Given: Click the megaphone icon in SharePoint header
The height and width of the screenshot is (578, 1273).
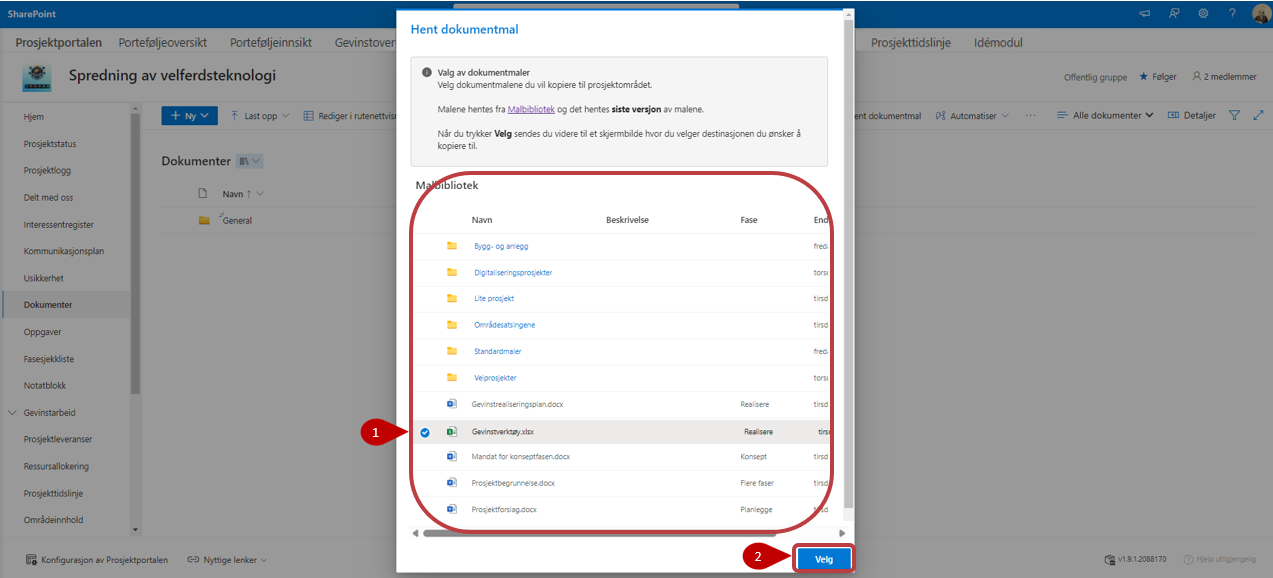Looking at the screenshot, I should (x=1145, y=13).
